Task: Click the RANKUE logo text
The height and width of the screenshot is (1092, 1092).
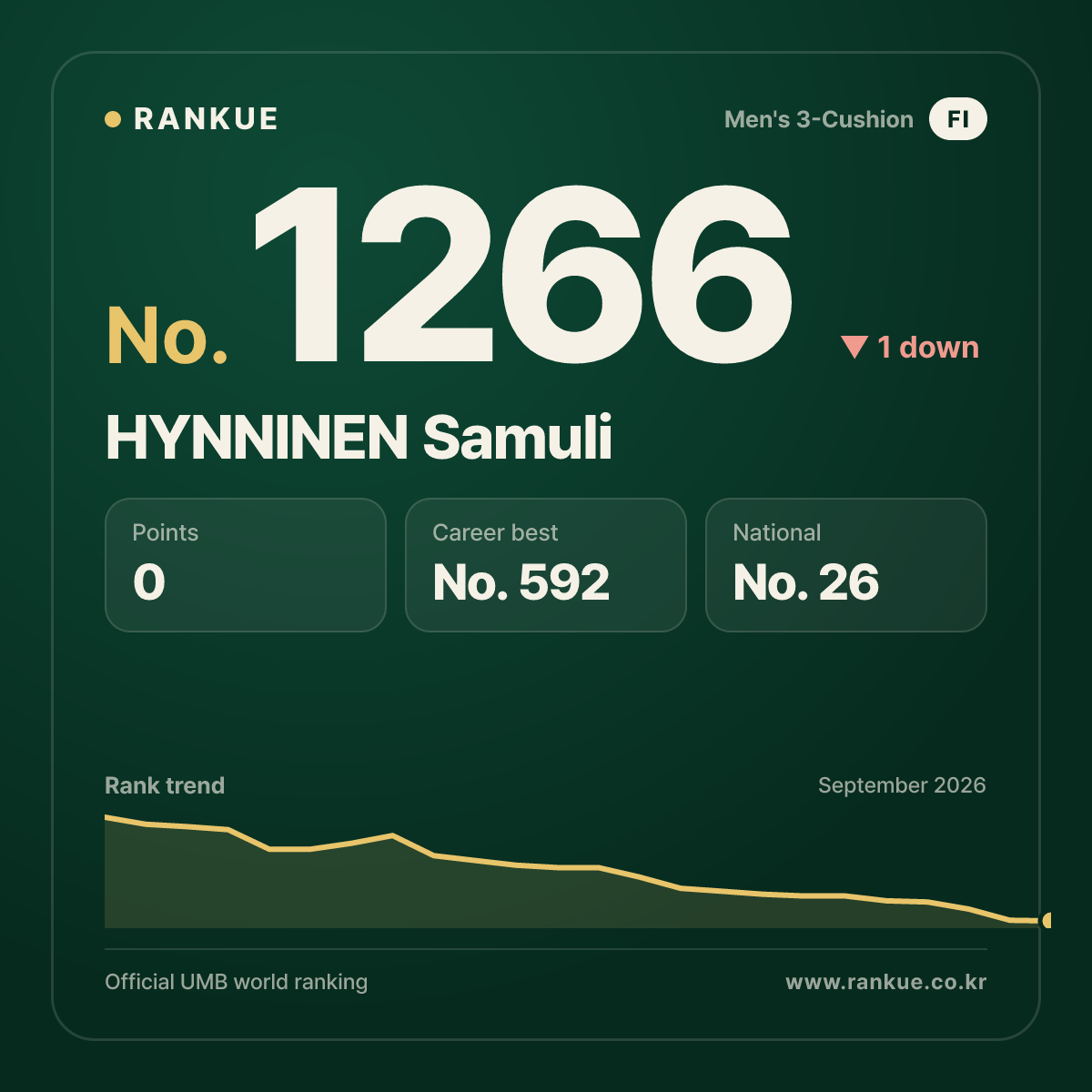Action: tap(206, 119)
